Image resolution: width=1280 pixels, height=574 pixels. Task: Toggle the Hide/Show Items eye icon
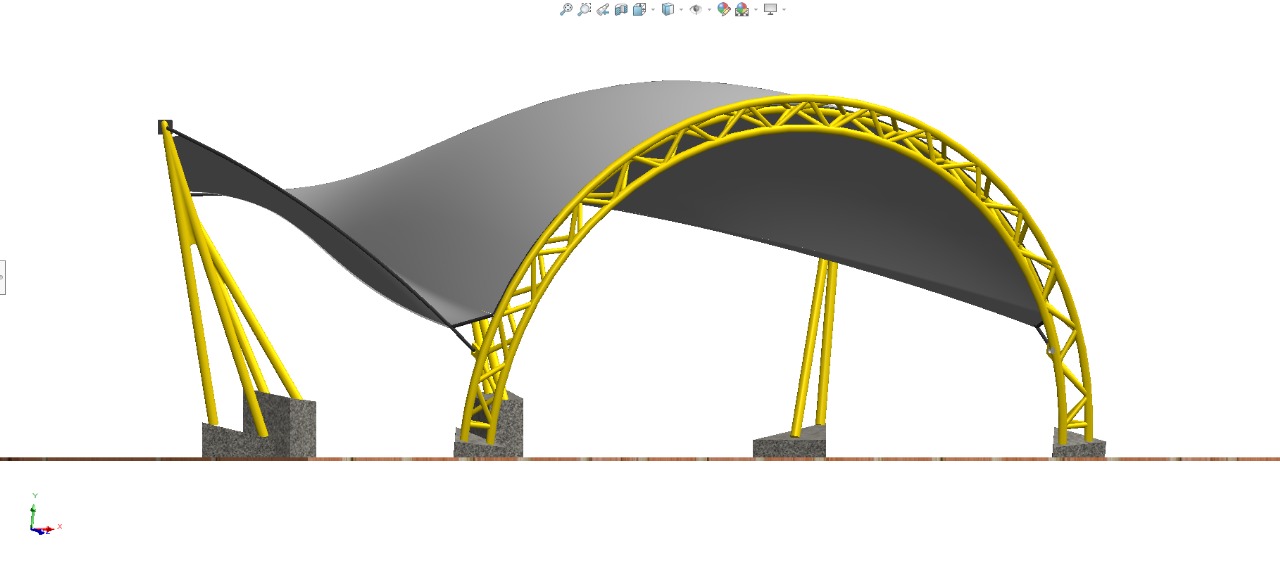click(696, 9)
